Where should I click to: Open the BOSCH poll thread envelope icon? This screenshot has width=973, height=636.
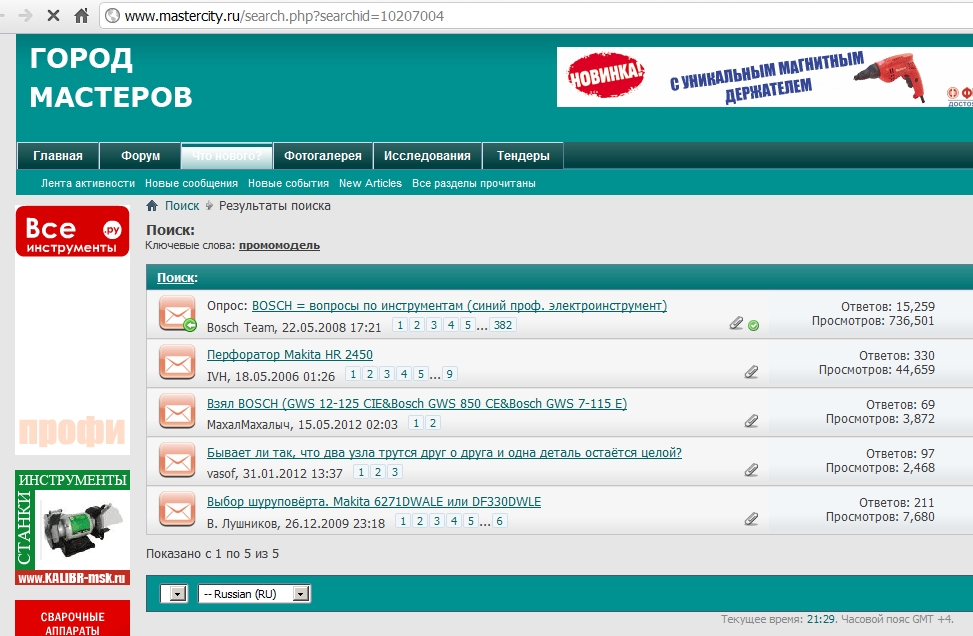177,314
